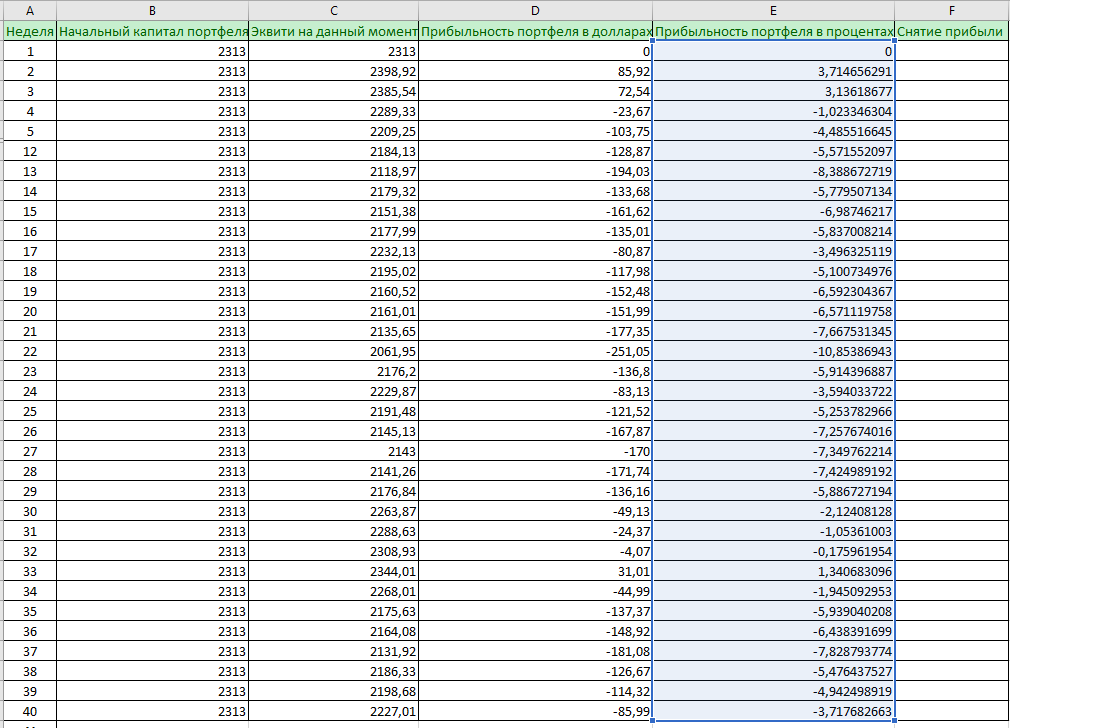Click equity cell containing 2143

pos(333,451)
